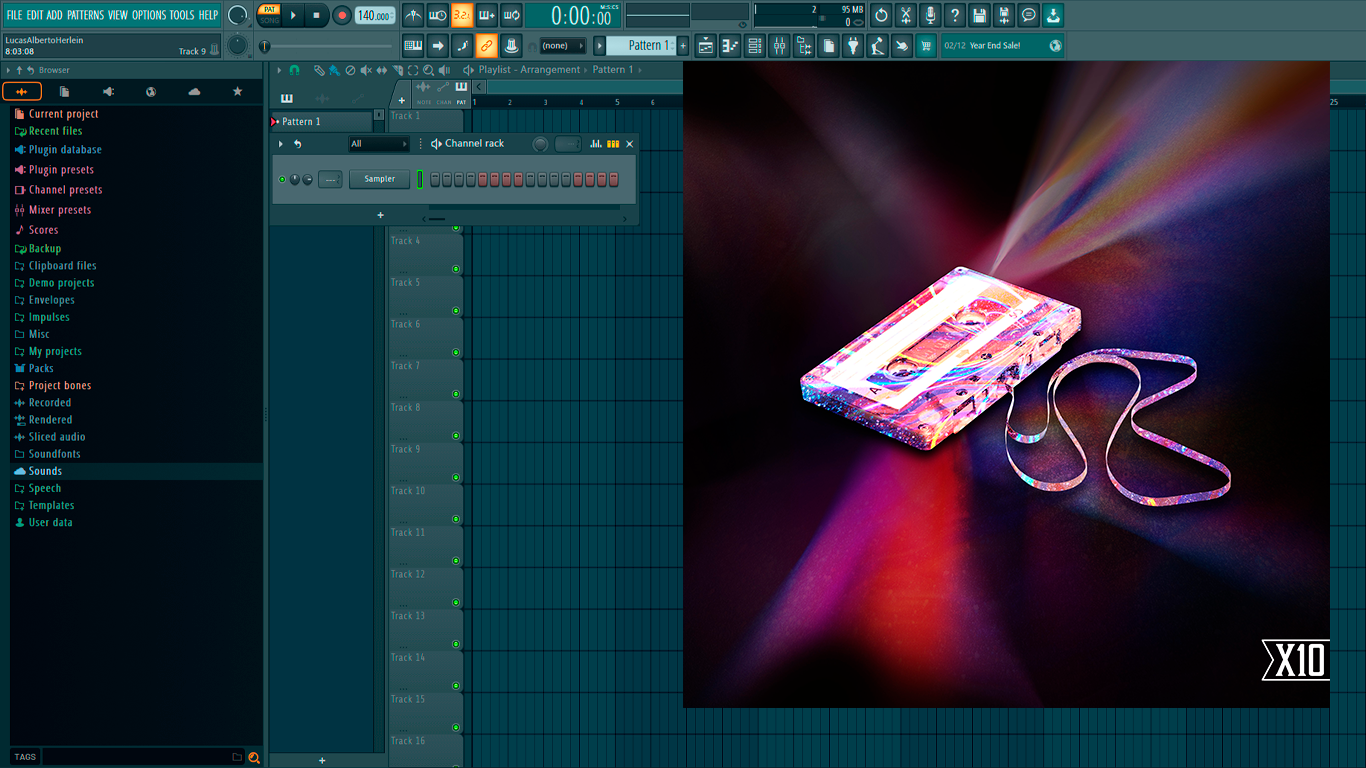Click the browser TAGS search field

point(143,757)
